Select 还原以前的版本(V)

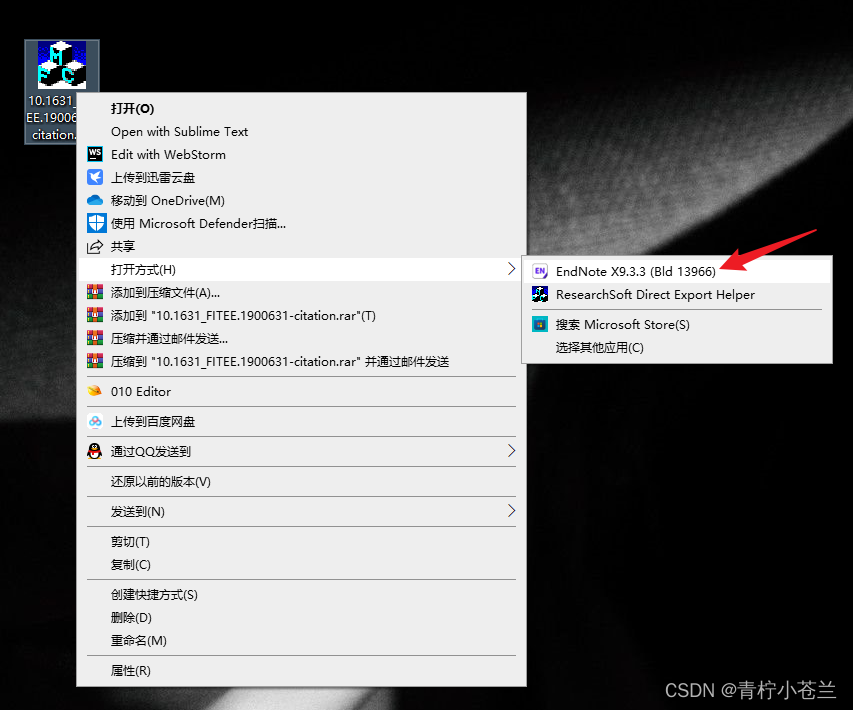[302, 481]
